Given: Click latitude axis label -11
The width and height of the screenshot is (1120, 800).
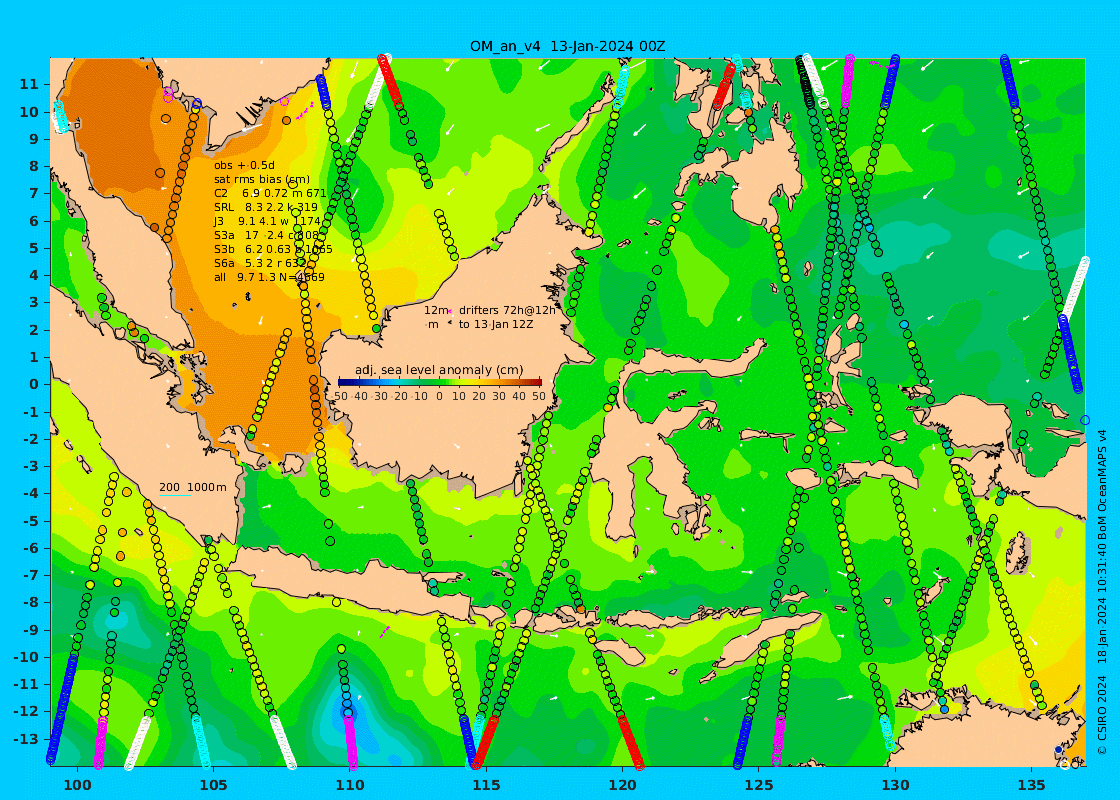Looking at the screenshot, I should click(26, 684).
